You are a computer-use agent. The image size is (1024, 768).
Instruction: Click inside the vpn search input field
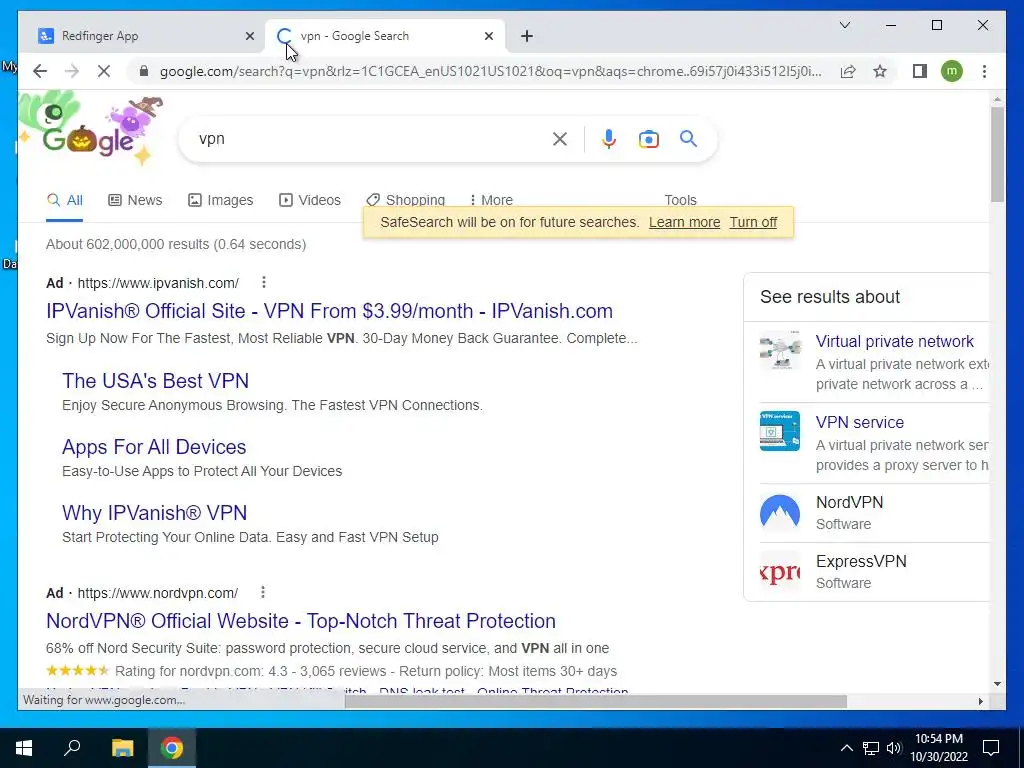pos(369,138)
